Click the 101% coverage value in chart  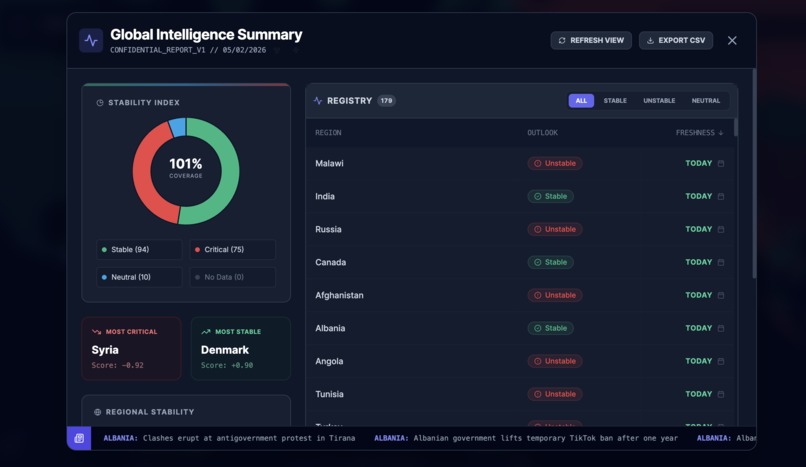point(186,164)
